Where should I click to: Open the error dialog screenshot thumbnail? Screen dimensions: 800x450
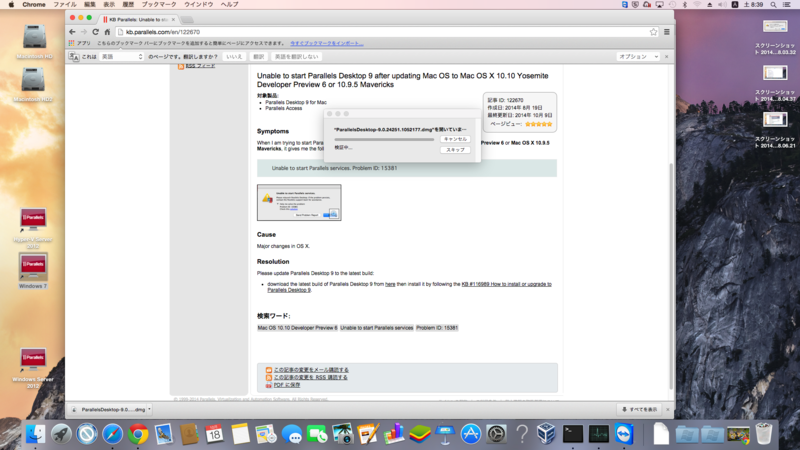point(299,203)
